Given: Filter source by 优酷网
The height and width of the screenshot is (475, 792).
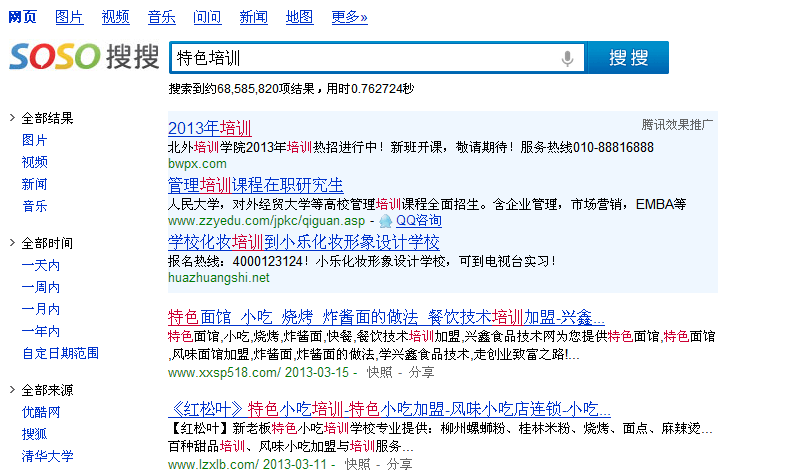Looking at the screenshot, I should coord(41,412).
